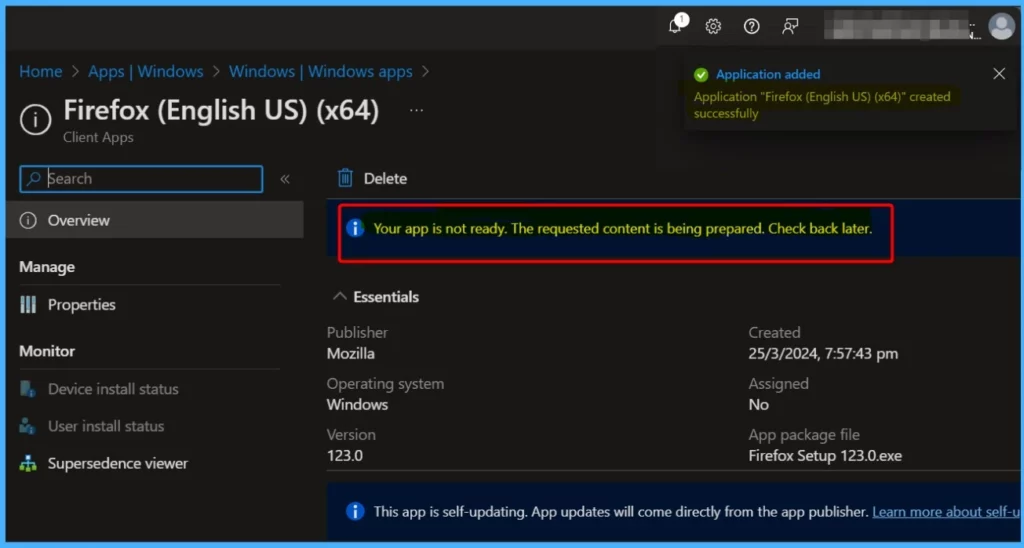Click the app info icon beside Firefox title
This screenshot has width=1024, height=548.
pos(35,120)
